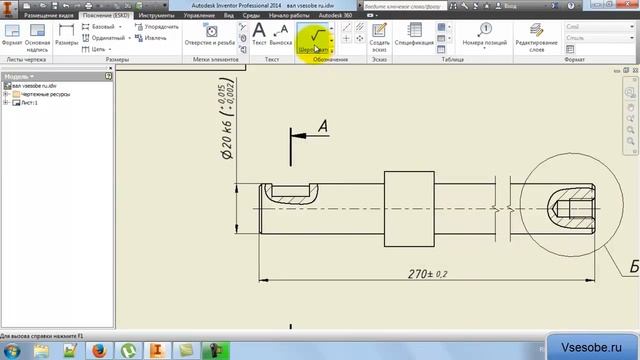
Task: Expand the Базовый dimension dropdown arrow
Action: click(120, 27)
